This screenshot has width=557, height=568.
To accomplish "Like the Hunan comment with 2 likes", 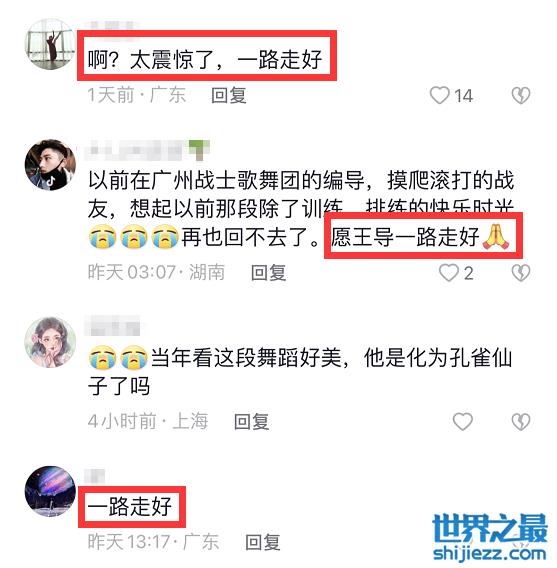I will coord(449,273).
